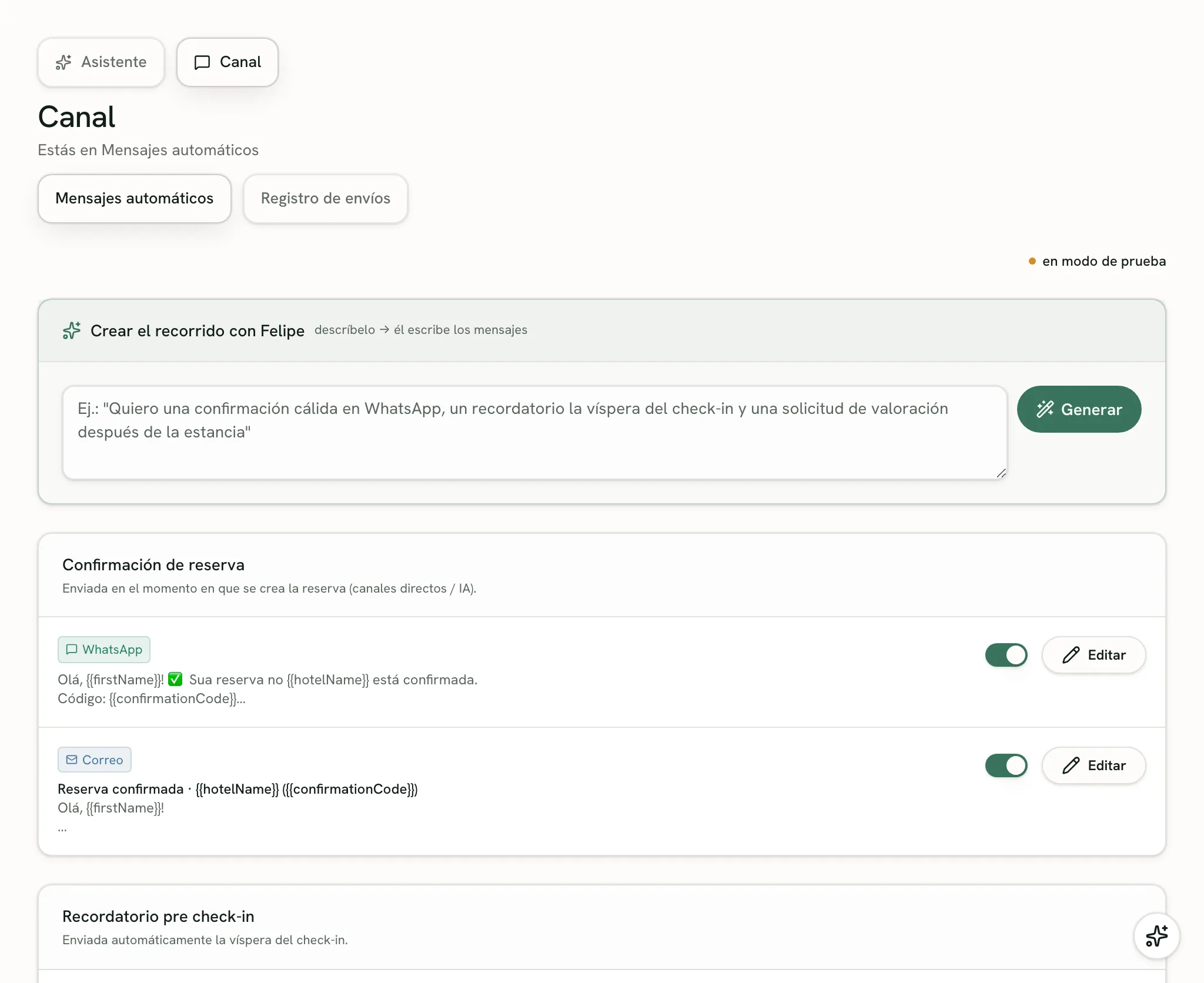Viewport: 1204px width, 983px height.
Task: Open the floating sparkle assistant button
Action: [x=1156, y=936]
